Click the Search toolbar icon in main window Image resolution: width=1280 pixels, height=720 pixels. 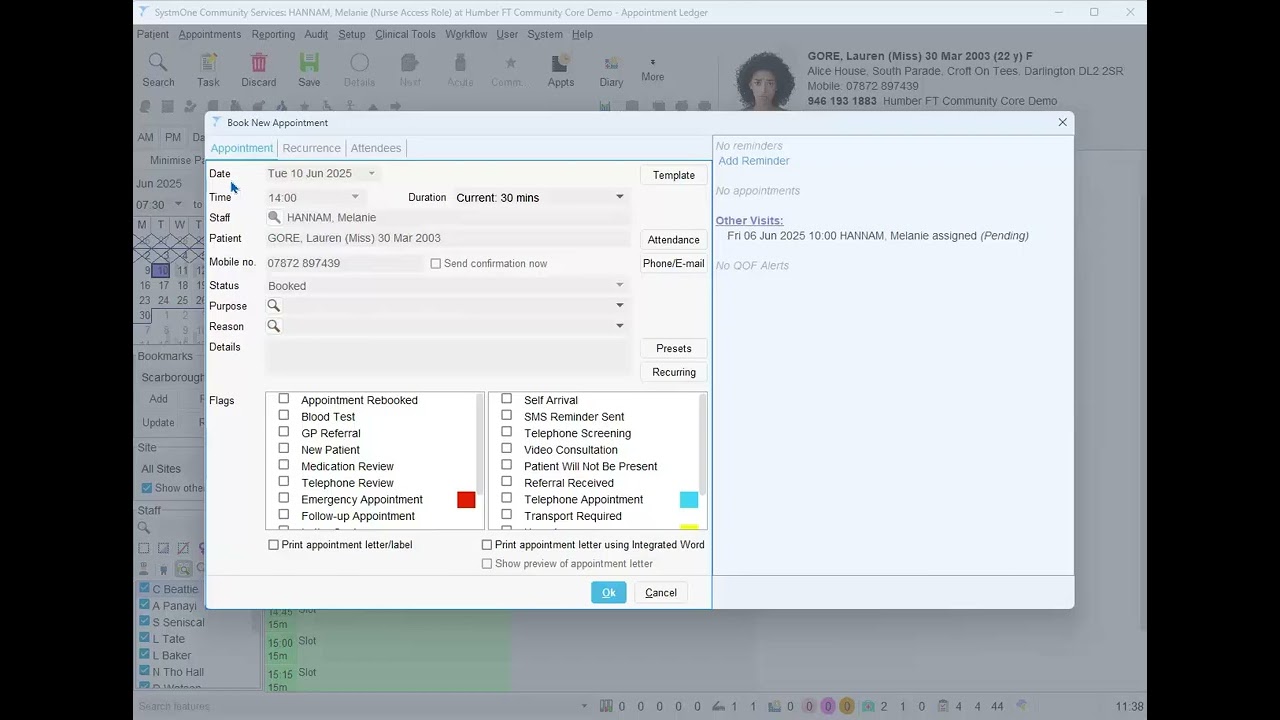158,70
